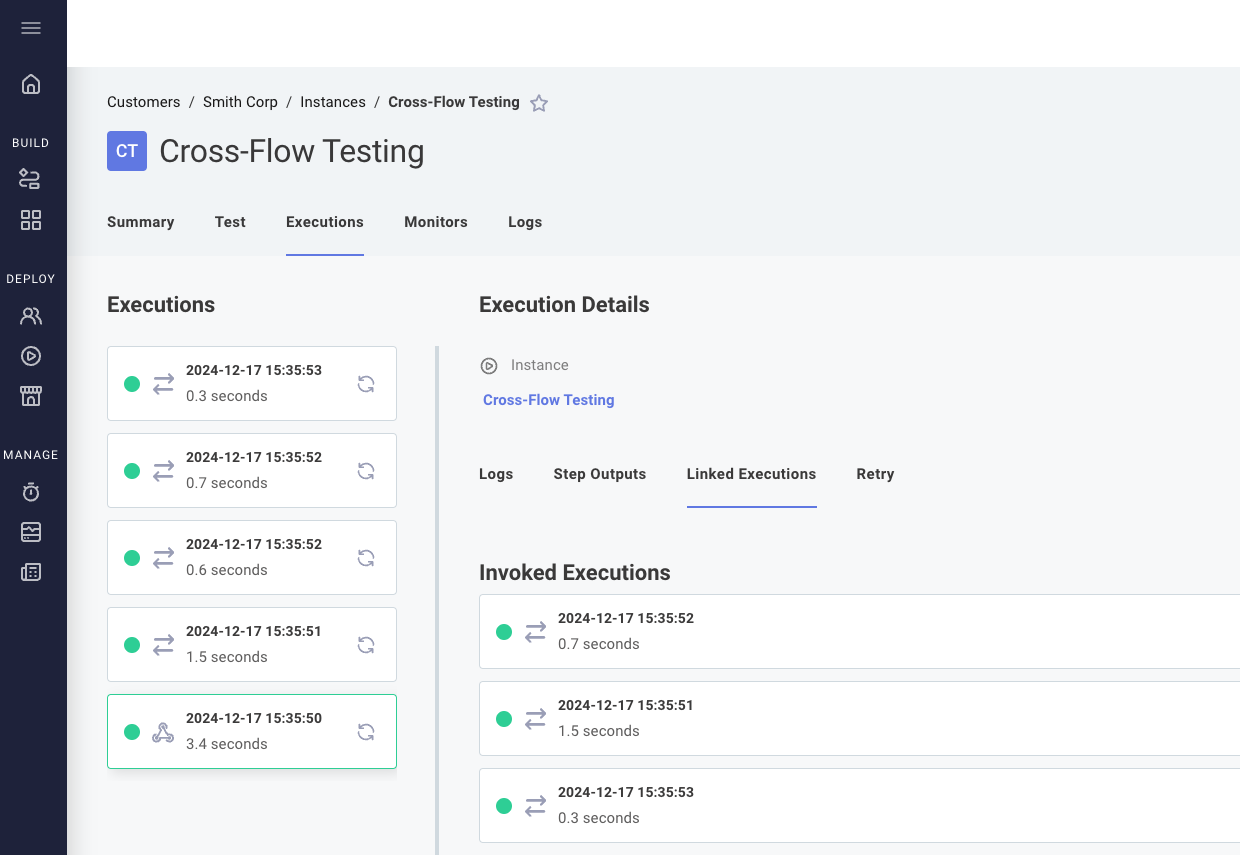Select the Step Outputs tab
The image size is (1240, 855).
click(599, 474)
